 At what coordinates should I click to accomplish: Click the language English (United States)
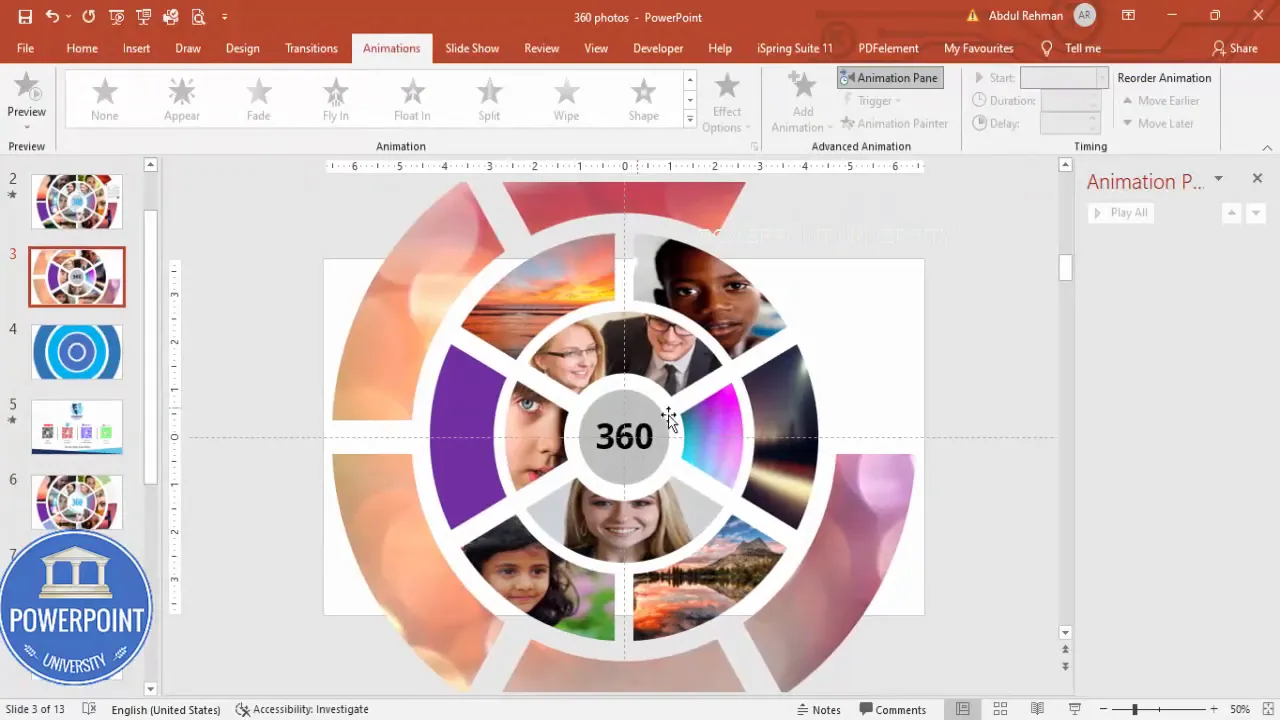point(166,709)
